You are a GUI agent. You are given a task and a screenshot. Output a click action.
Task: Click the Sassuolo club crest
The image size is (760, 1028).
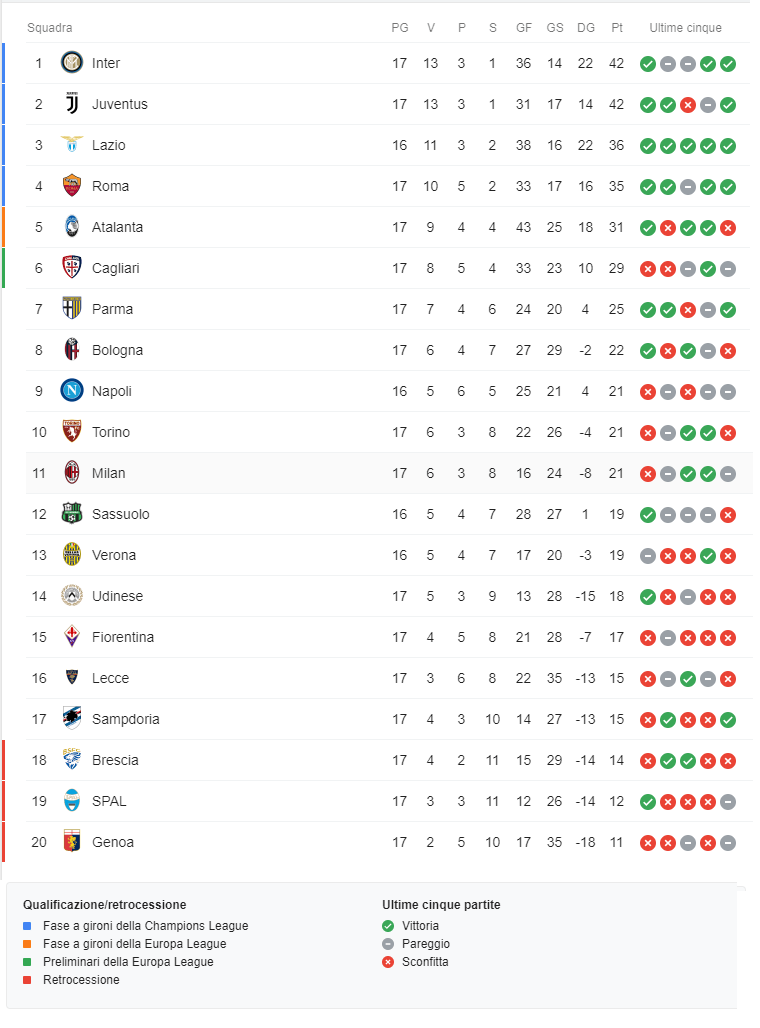pyautogui.click(x=71, y=514)
